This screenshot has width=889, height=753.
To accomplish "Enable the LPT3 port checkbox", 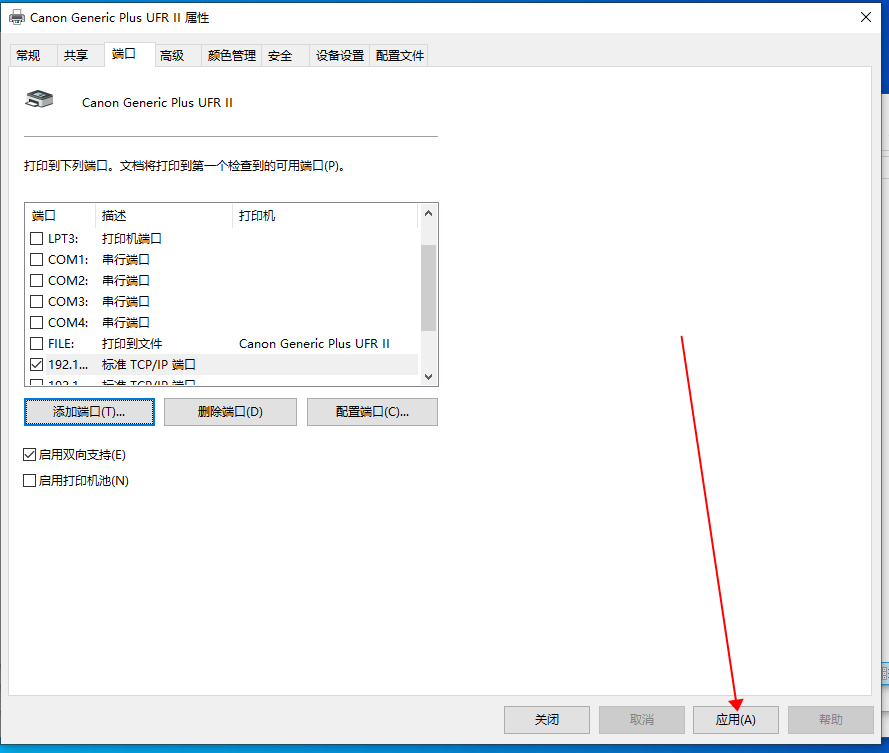I will [x=37, y=239].
